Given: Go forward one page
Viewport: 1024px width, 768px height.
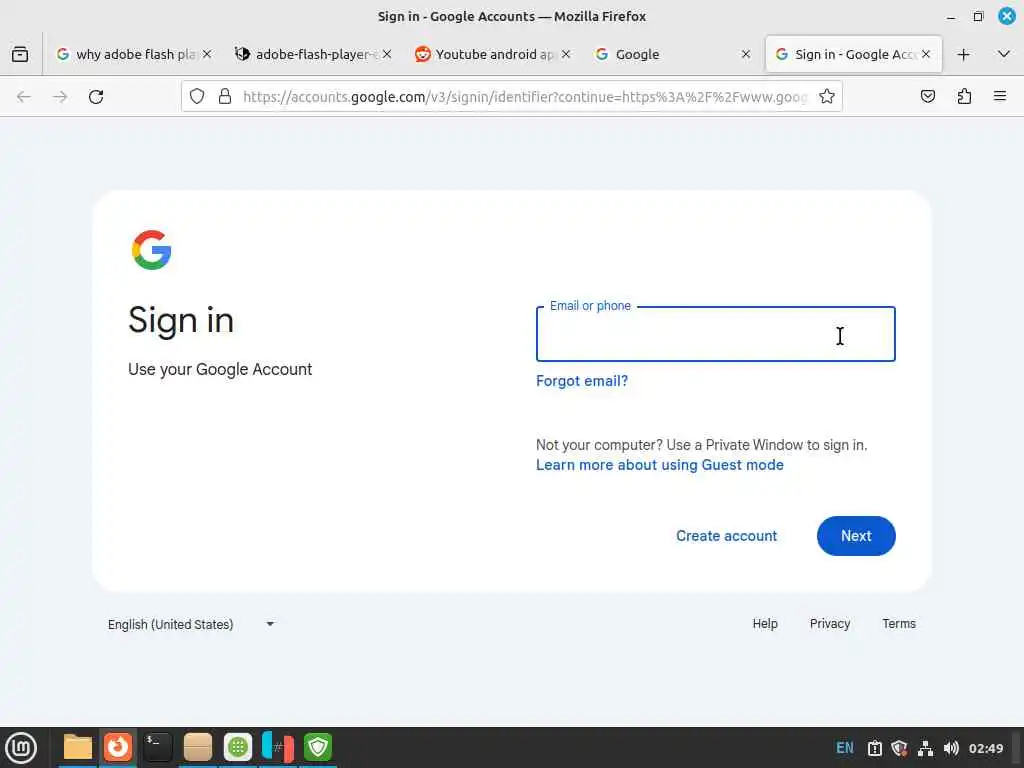Looking at the screenshot, I should [60, 97].
